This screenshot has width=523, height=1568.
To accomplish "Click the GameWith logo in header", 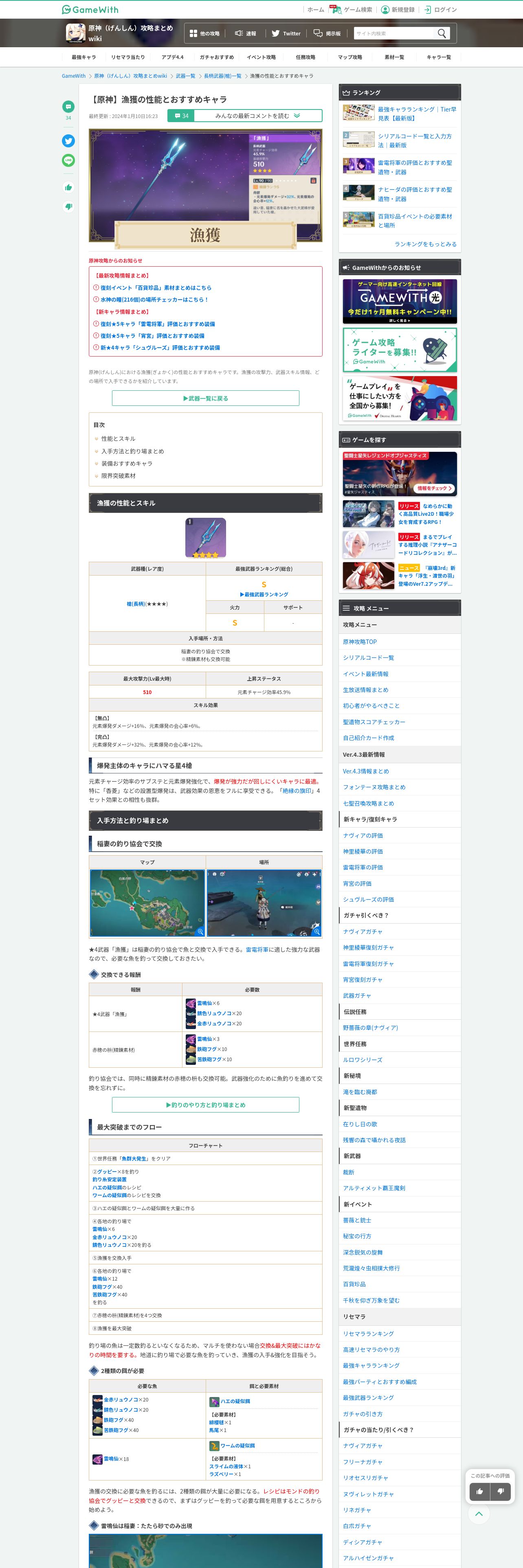I will point(90,9).
